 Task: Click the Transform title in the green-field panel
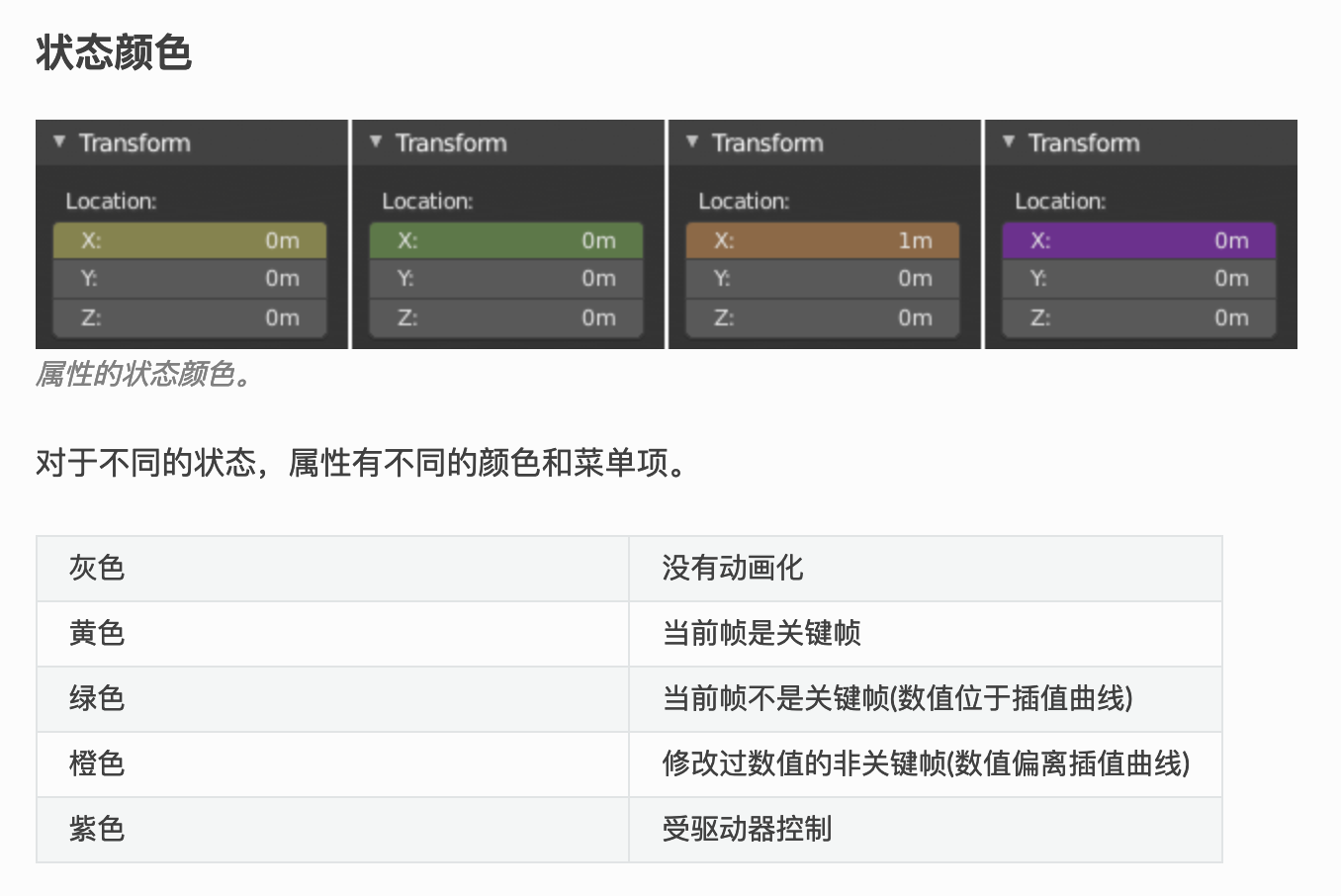tap(451, 142)
